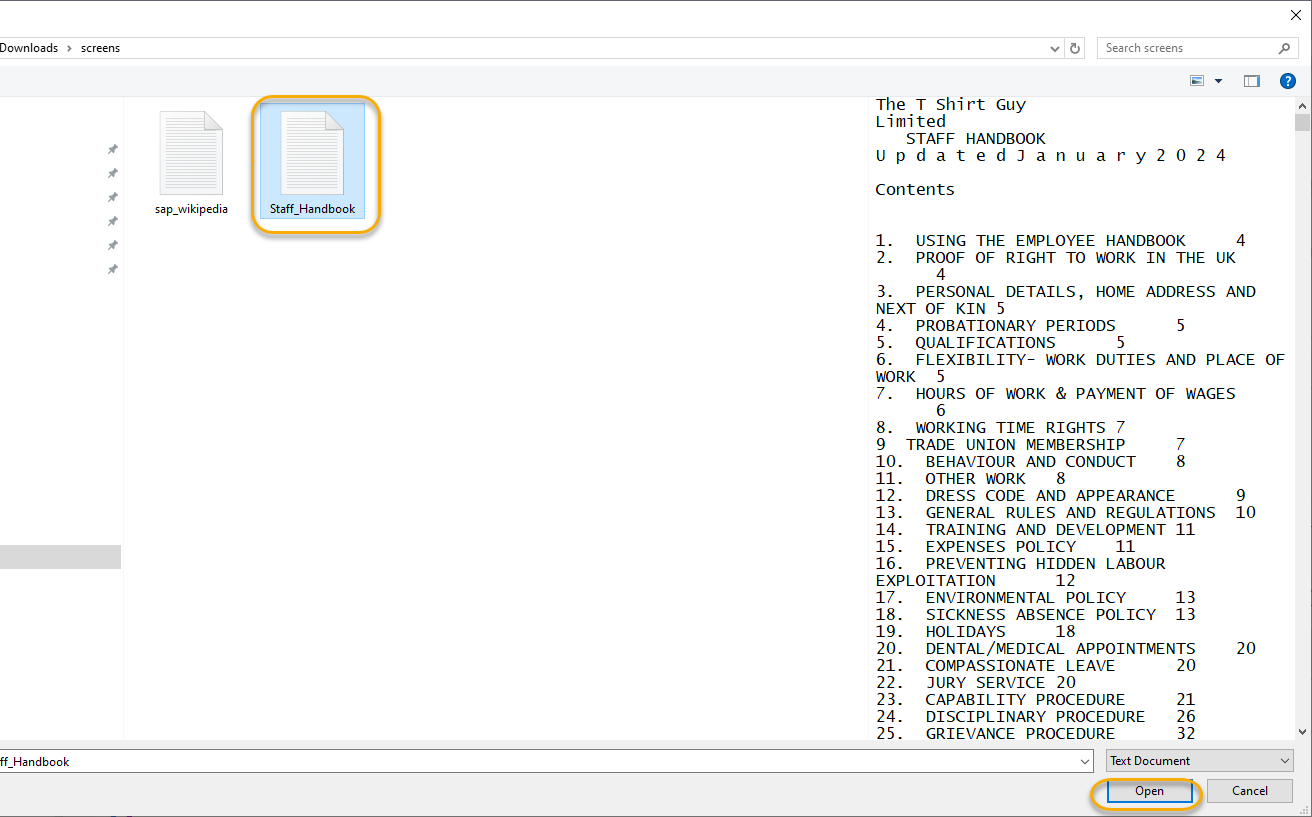This screenshot has height=817, width=1312.
Task: Change view using the view layout icon
Action: point(1197,81)
